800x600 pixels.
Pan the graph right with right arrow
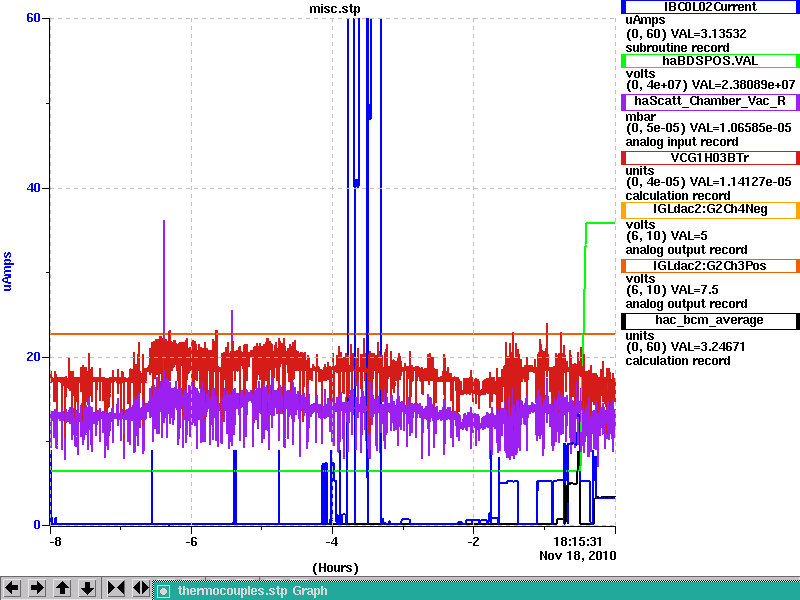pos(37,588)
